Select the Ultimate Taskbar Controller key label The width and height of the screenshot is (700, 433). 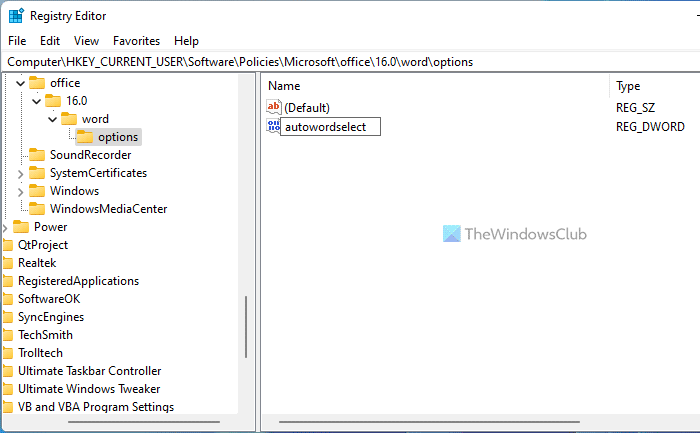click(x=90, y=371)
